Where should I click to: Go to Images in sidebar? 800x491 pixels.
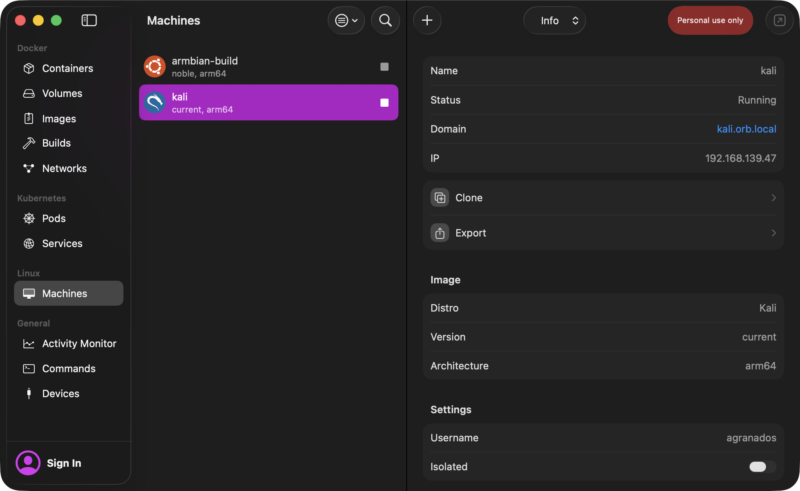(x=59, y=118)
